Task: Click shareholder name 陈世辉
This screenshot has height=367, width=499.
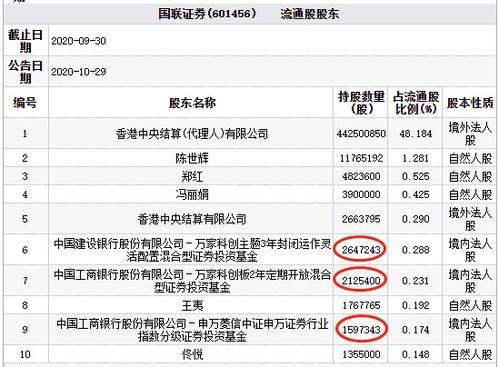Action: pos(192,158)
